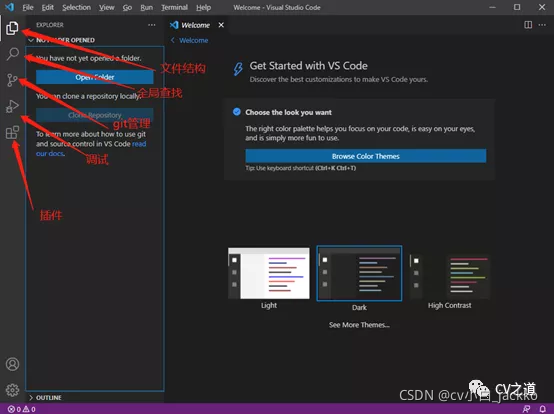Click the feedback icon in status bar
The image size is (554, 414).
[526, 409]
